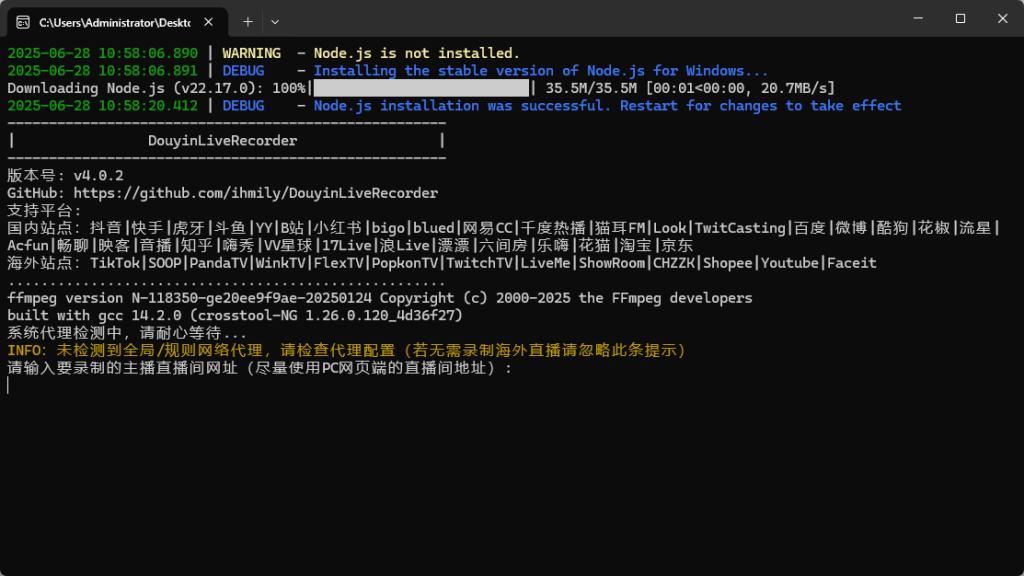Close the current terminal tab

208,21
